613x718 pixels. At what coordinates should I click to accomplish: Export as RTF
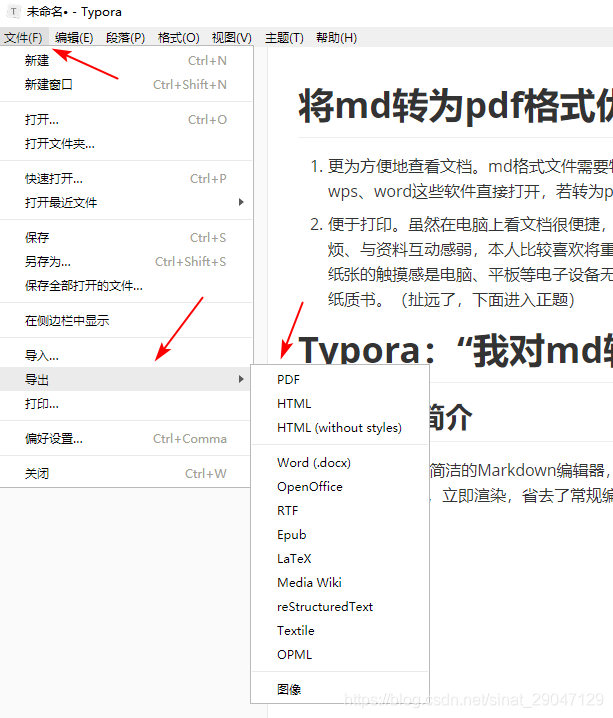[x=340, y=511]
